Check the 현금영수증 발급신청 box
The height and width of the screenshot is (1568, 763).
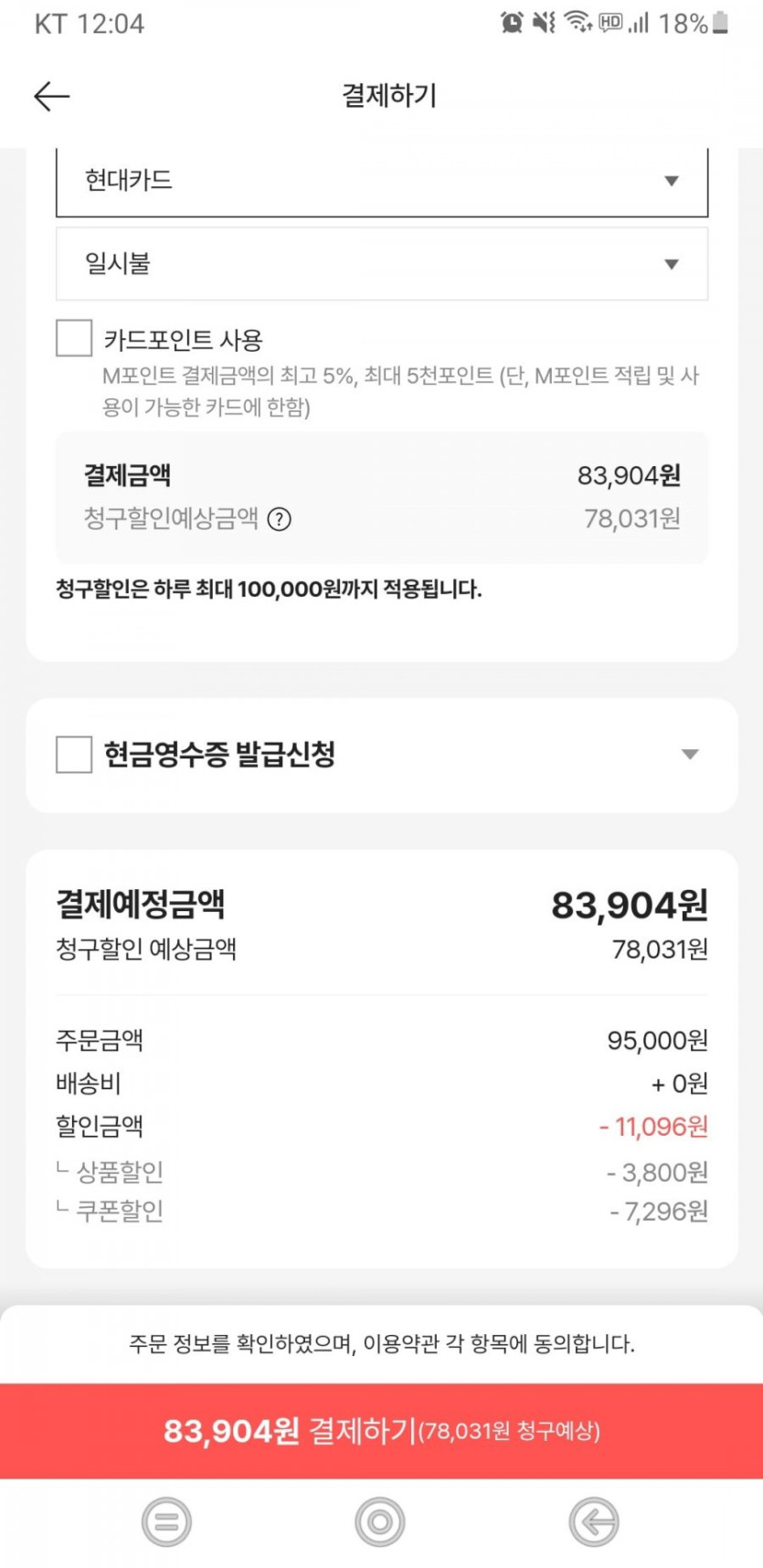click(74, 755)
